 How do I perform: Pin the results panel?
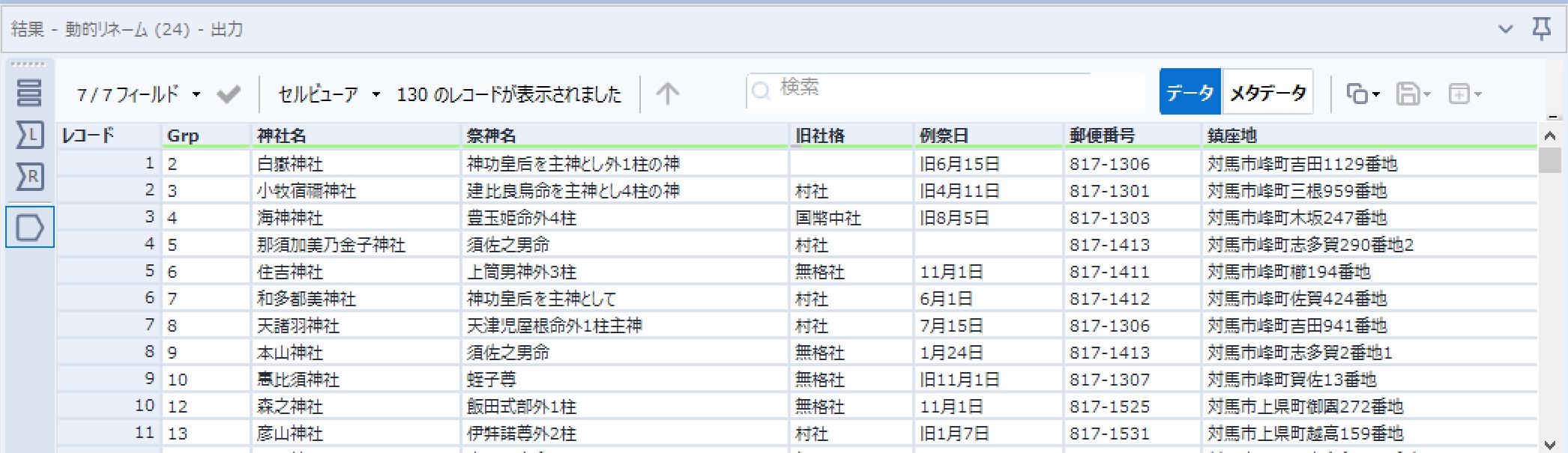pos(1542,29)
